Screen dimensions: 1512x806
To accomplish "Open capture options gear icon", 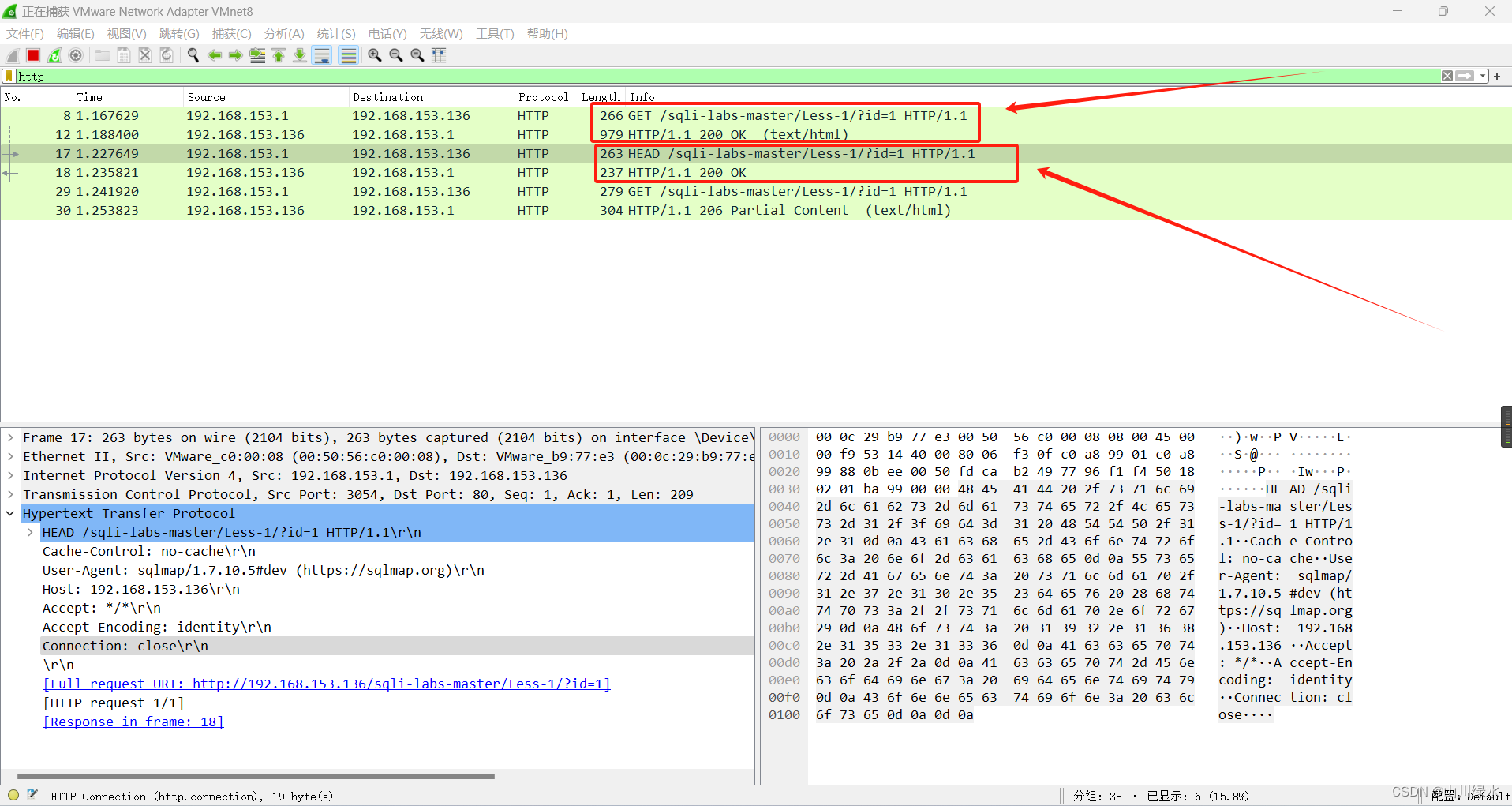I will (x=76, y=55).
